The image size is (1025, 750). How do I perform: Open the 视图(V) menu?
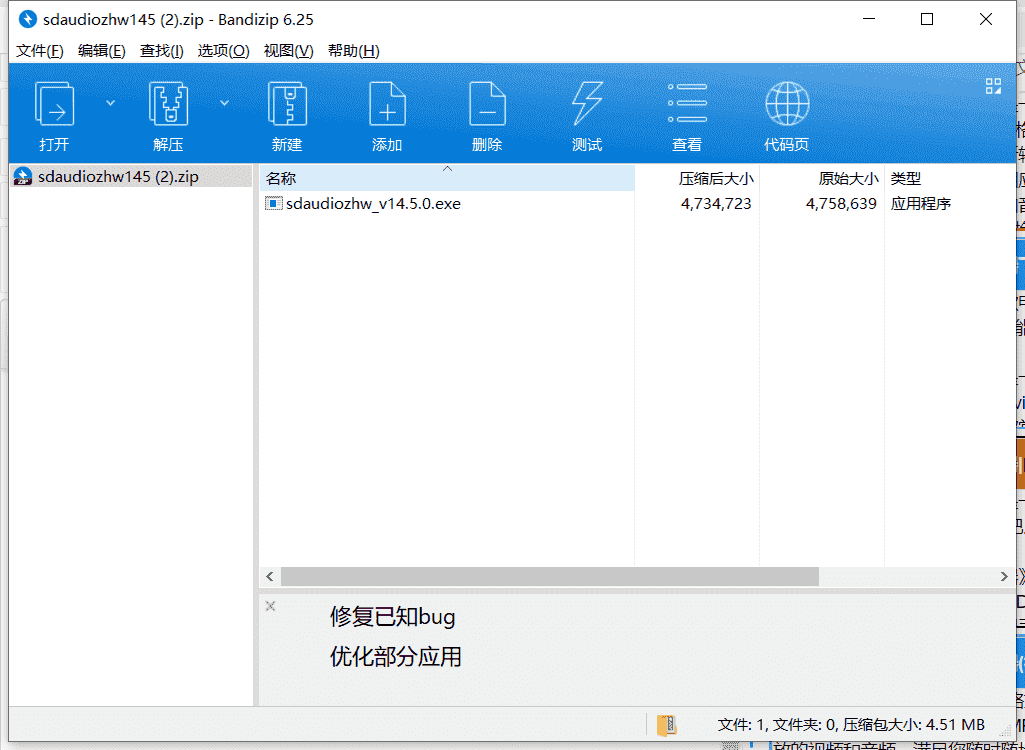pyautogui.click(x=288, y=51)
